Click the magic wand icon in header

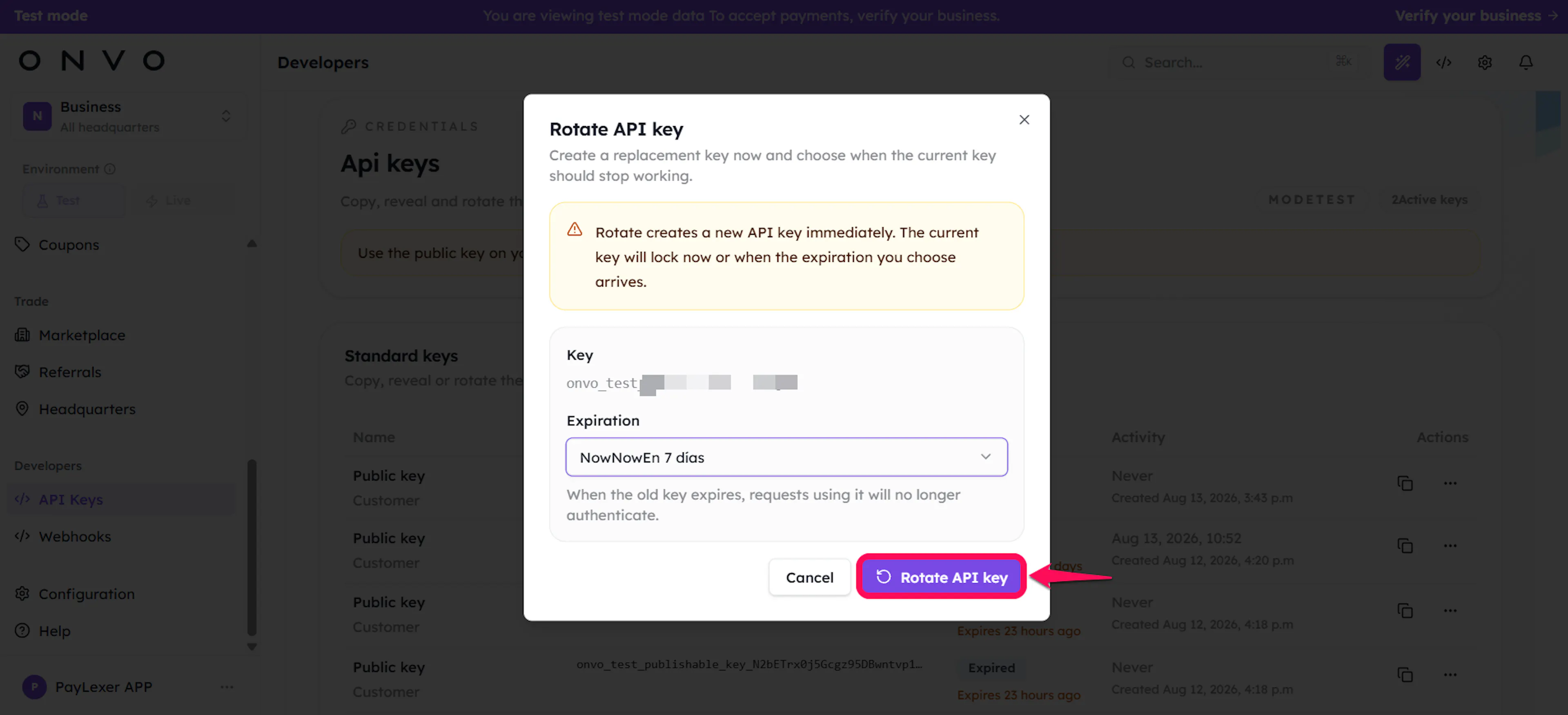1402,62
